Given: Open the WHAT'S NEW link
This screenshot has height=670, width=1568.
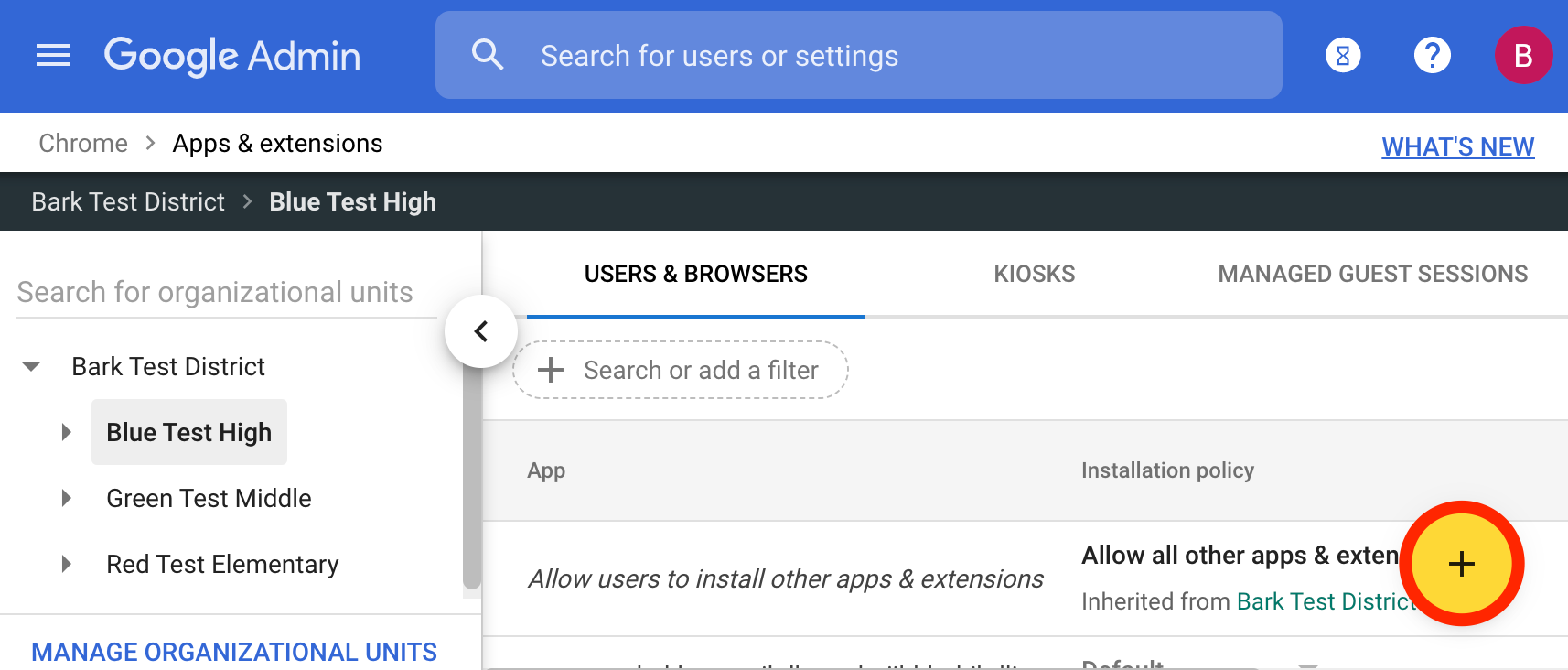Looking at the screenshot, I should click(1457, 146).
